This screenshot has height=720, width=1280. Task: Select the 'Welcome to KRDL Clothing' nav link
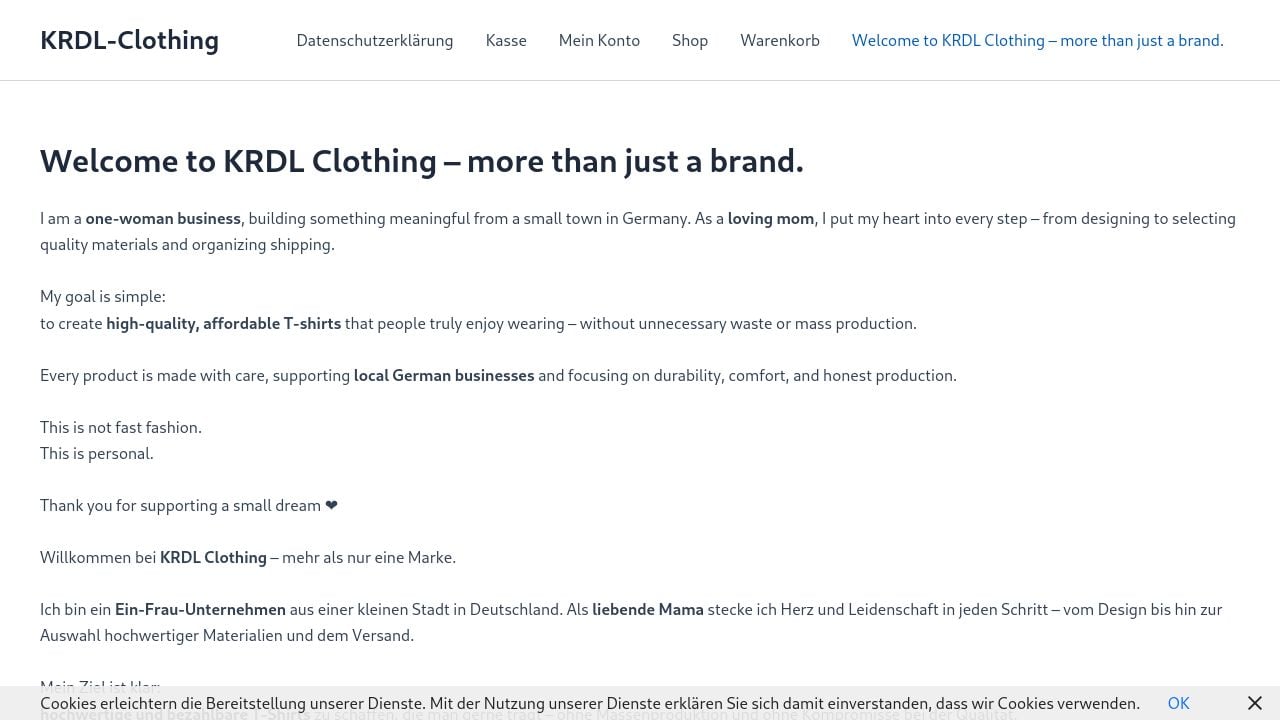pyautogui.click(x=1038, y=40)
